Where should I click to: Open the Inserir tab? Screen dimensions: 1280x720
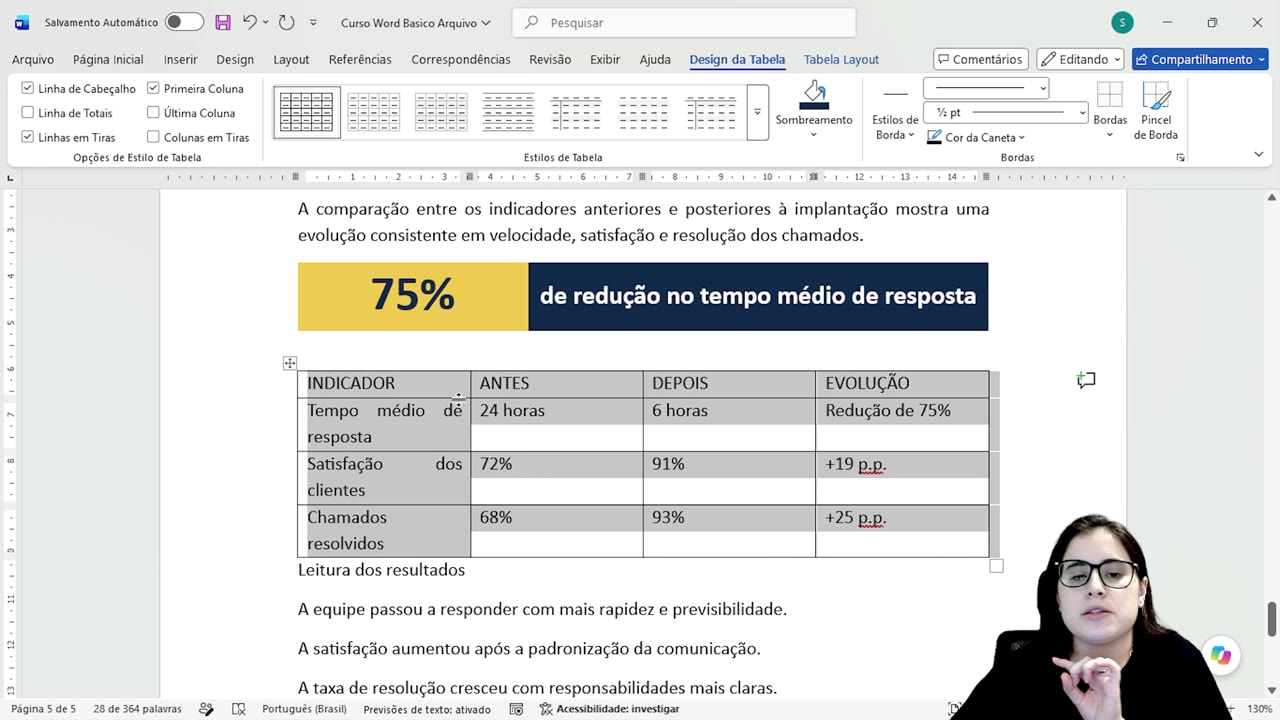click(x=181, y=59)
